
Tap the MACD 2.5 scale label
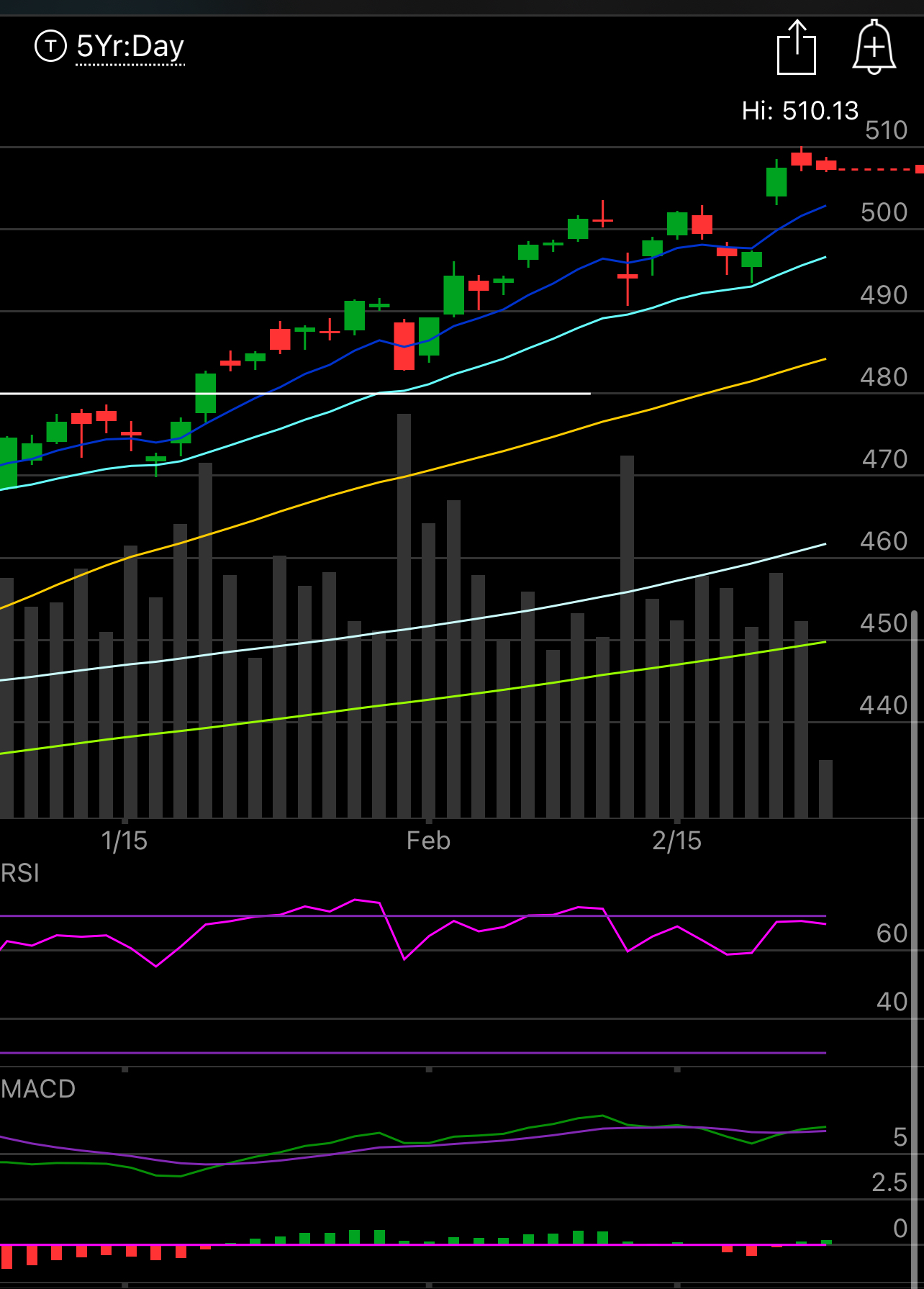coord(889,1182)
